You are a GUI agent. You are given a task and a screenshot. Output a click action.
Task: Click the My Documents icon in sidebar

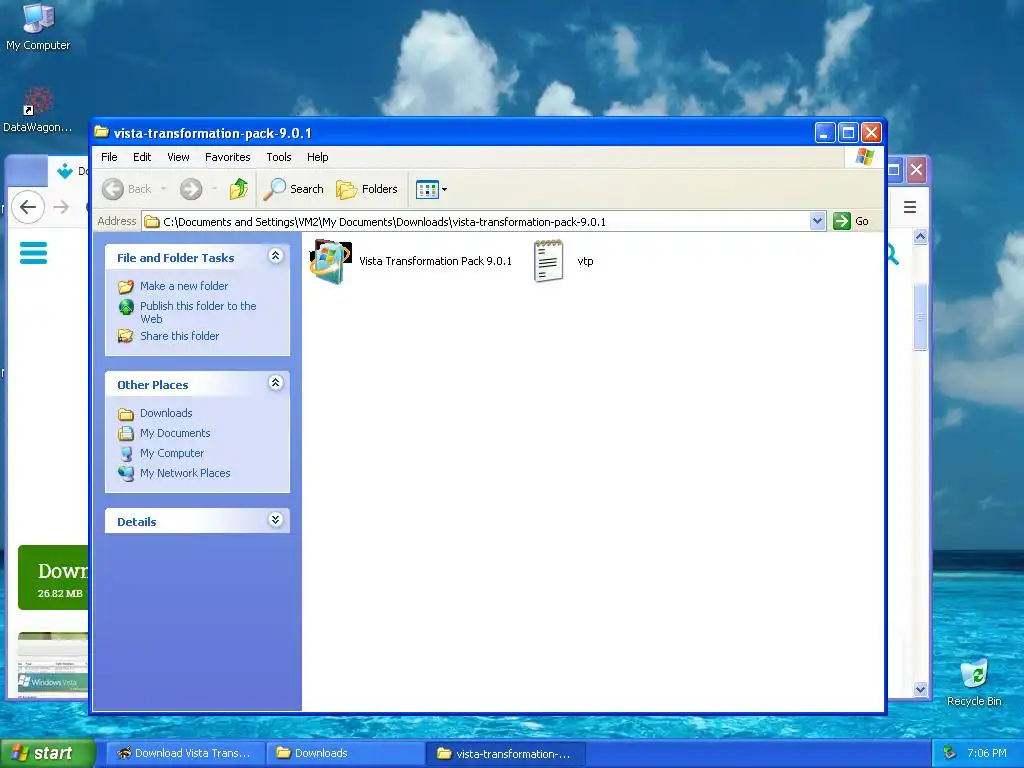tap(126, 434)
